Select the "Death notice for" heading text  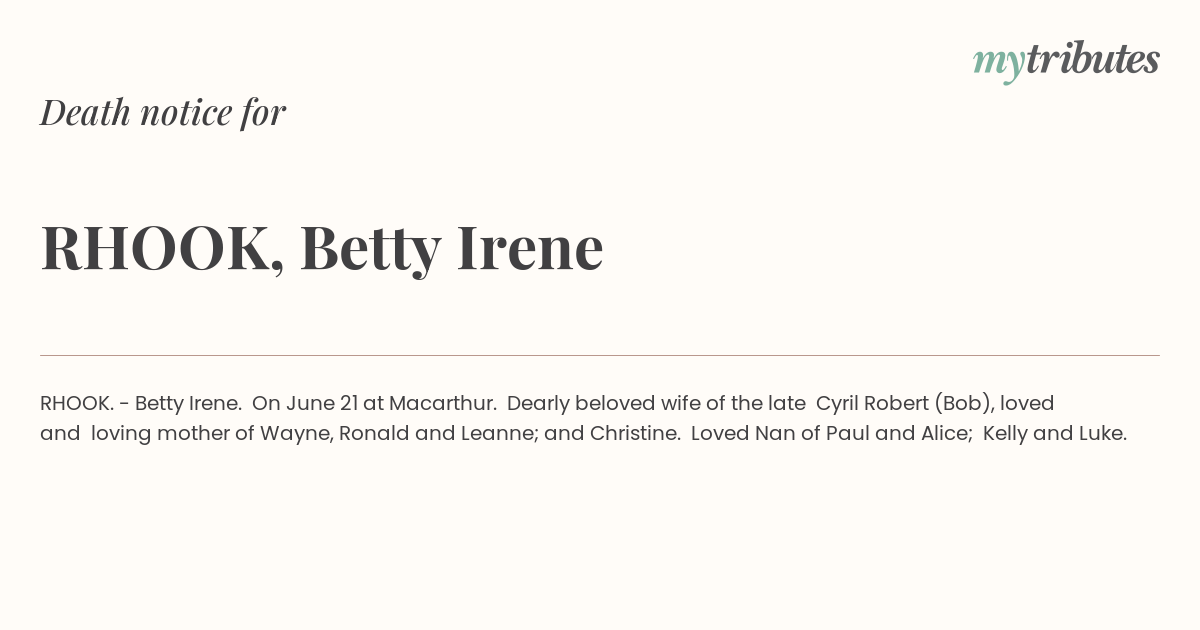coord(163,112)
